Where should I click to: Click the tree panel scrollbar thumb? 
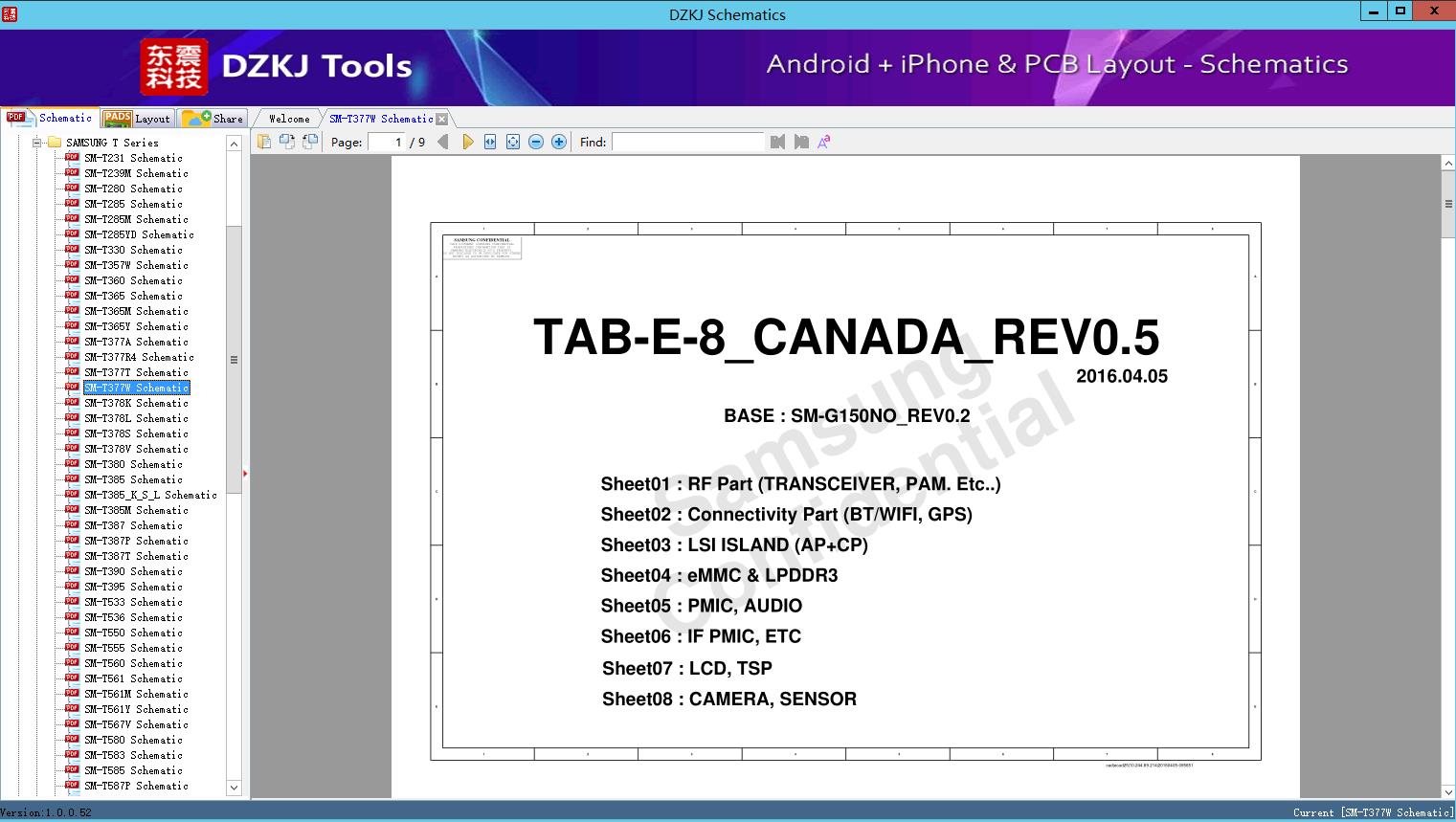pyautogui.click(x=234, y=360)
